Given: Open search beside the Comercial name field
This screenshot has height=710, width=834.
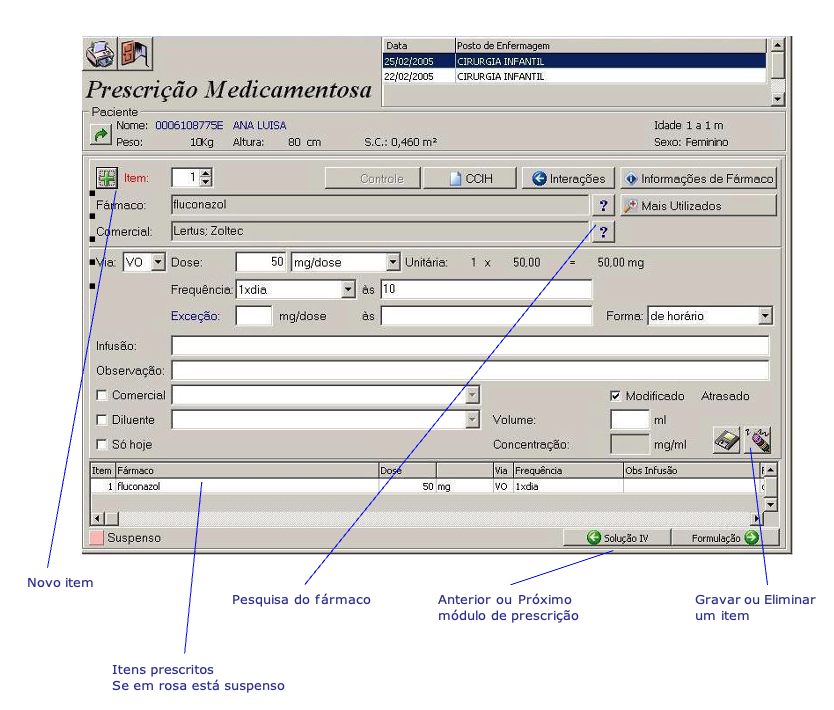Looking at the screenshot, I should pyautogui.click(x=603, y=232).
